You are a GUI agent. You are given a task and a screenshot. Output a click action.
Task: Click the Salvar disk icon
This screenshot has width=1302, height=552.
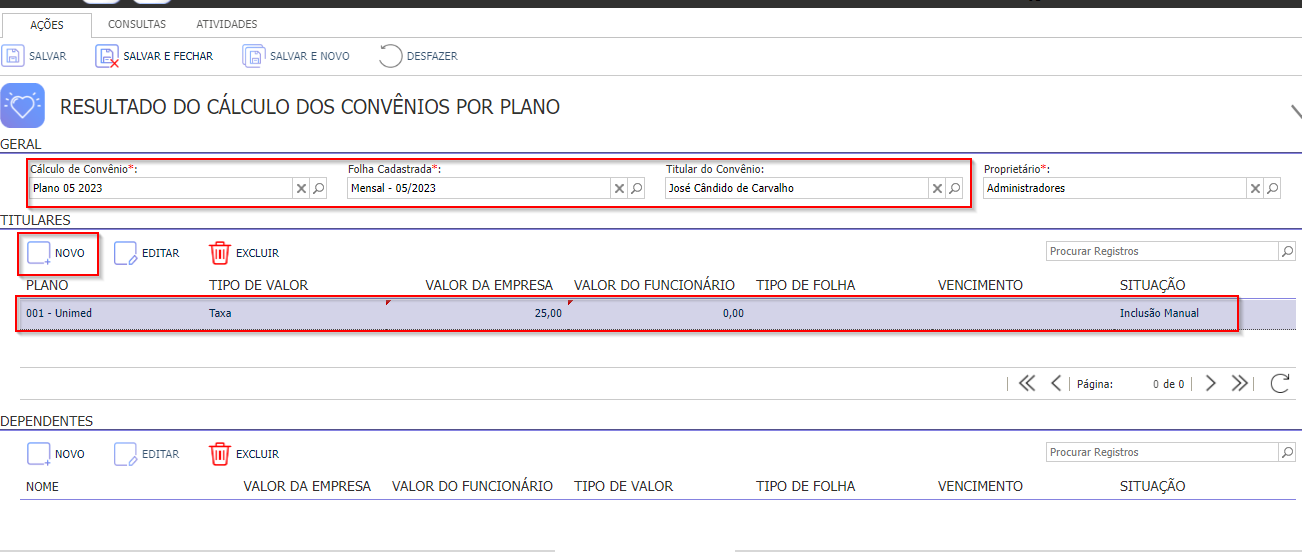14,56
